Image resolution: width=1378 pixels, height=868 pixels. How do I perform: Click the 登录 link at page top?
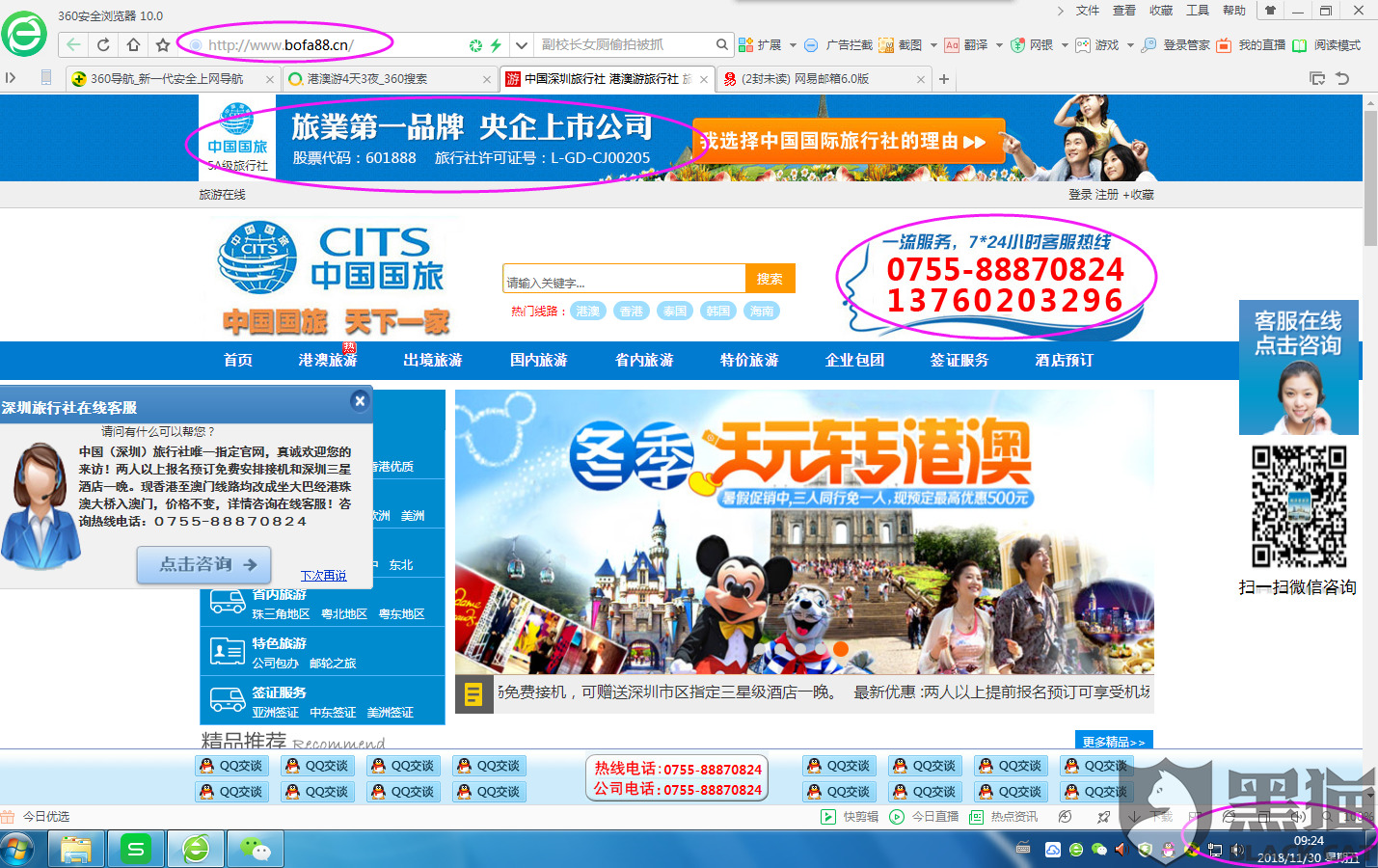click(x=1080, y=195)
